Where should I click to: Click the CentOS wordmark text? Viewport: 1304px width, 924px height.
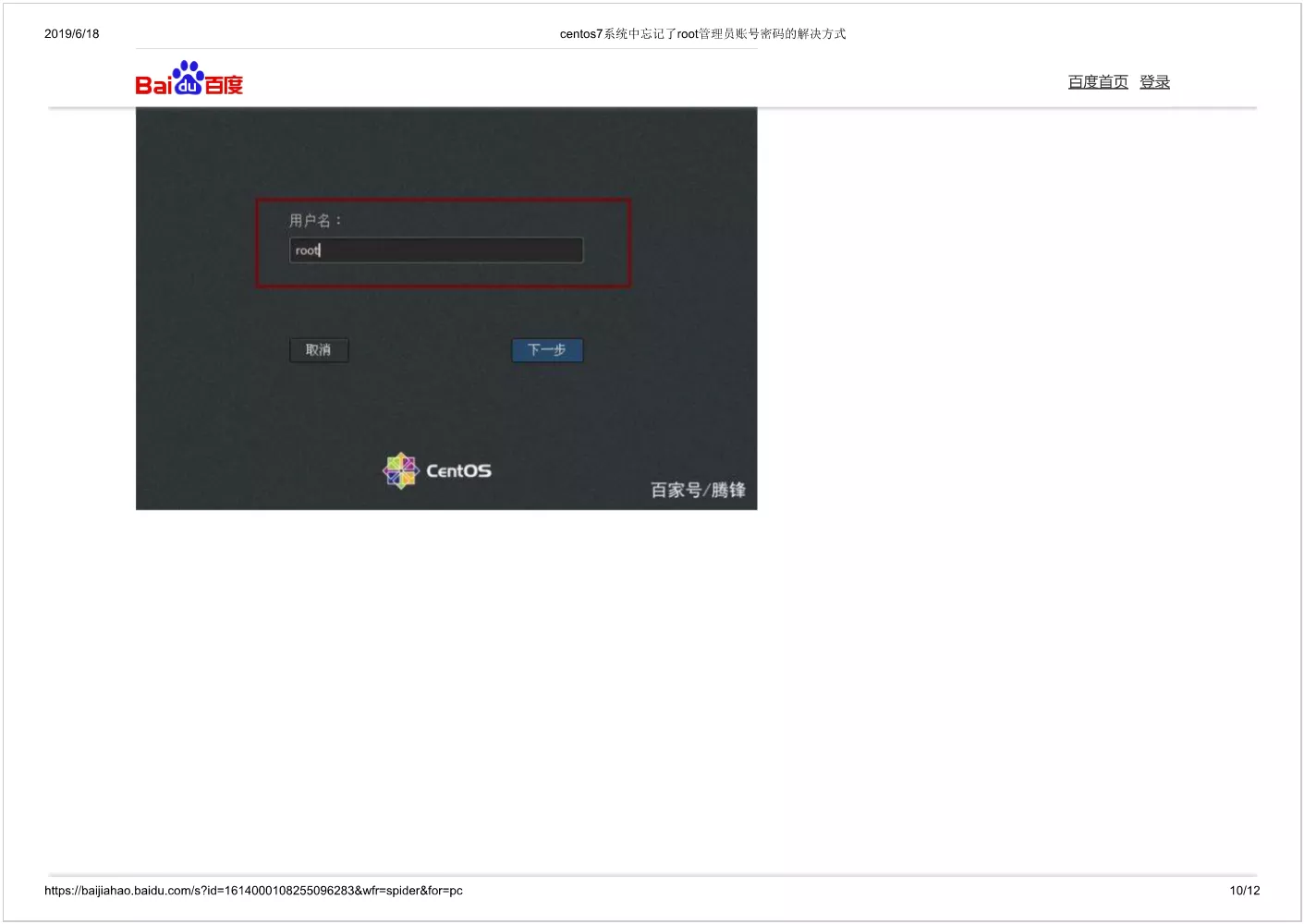458,471
